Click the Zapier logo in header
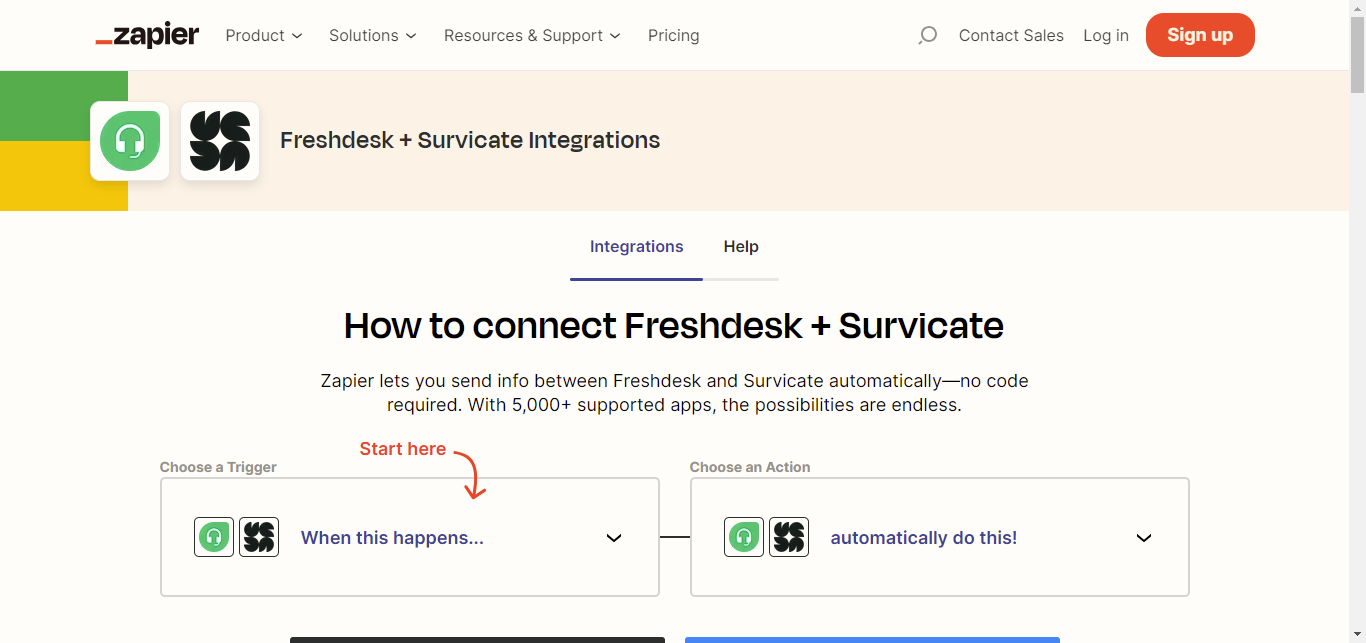 tap(147, 36)
